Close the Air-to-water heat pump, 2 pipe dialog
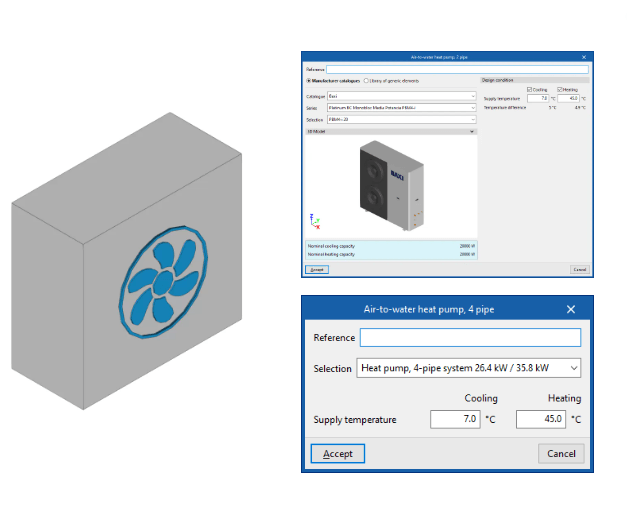627x514 pixels. pos(584,57)
